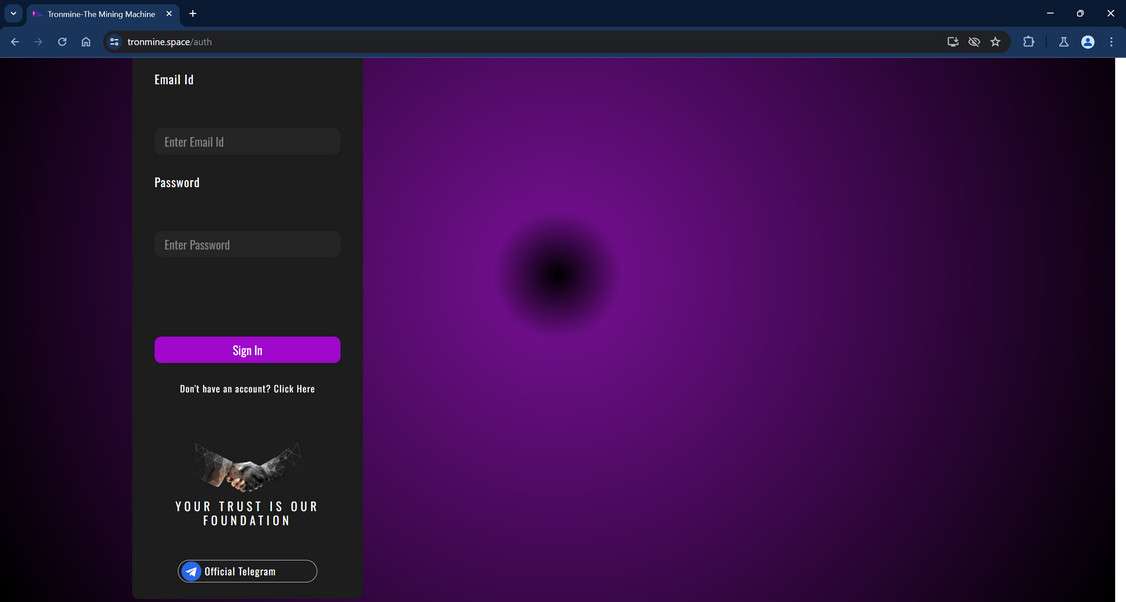Bookmark the page using the star icon
Screen dimensions: 1126x602
pyautogui.click(x=995, y=42)
